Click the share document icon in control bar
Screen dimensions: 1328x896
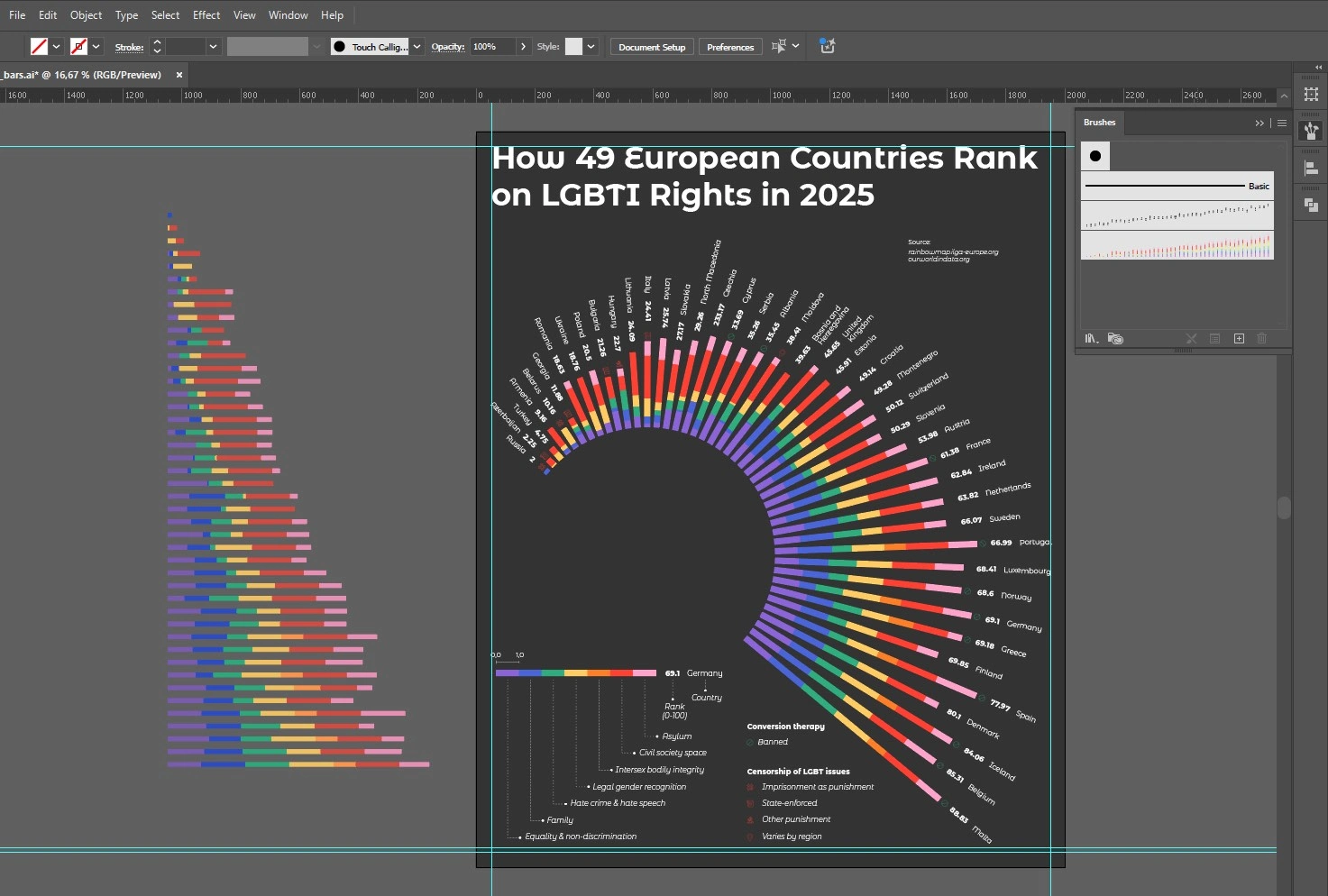pyautogui.click(x=827, y=46)
